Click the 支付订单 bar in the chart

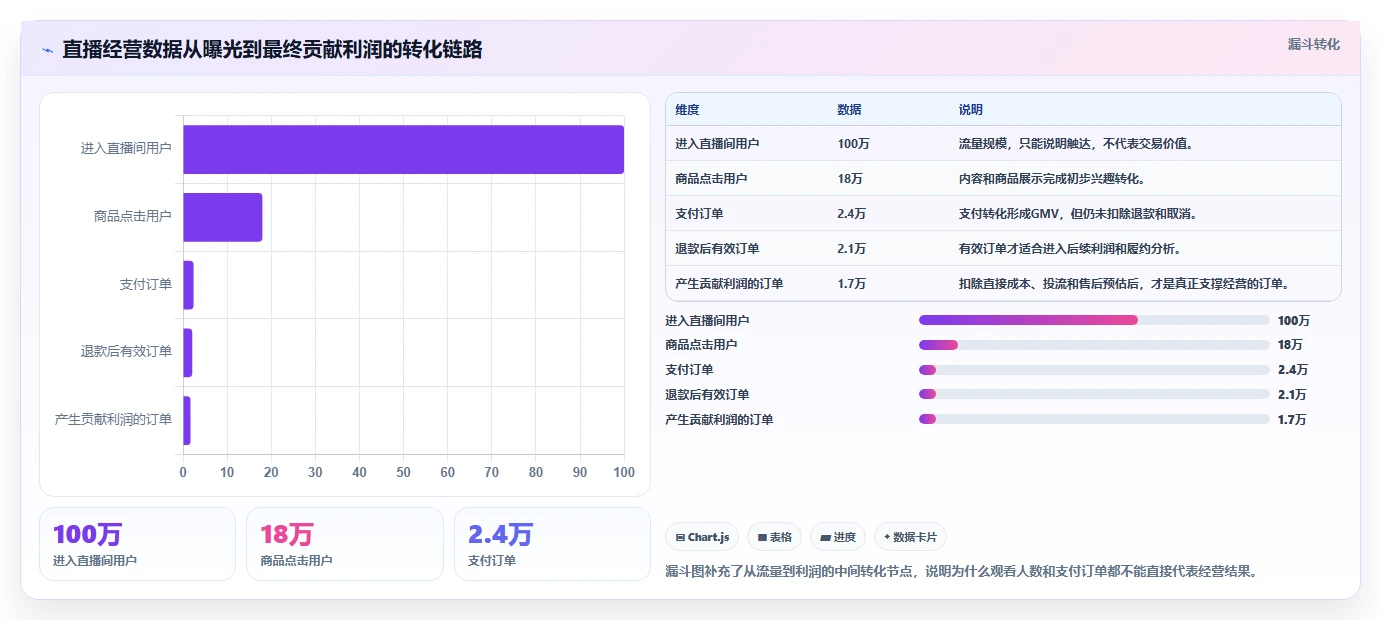(188, 285)
